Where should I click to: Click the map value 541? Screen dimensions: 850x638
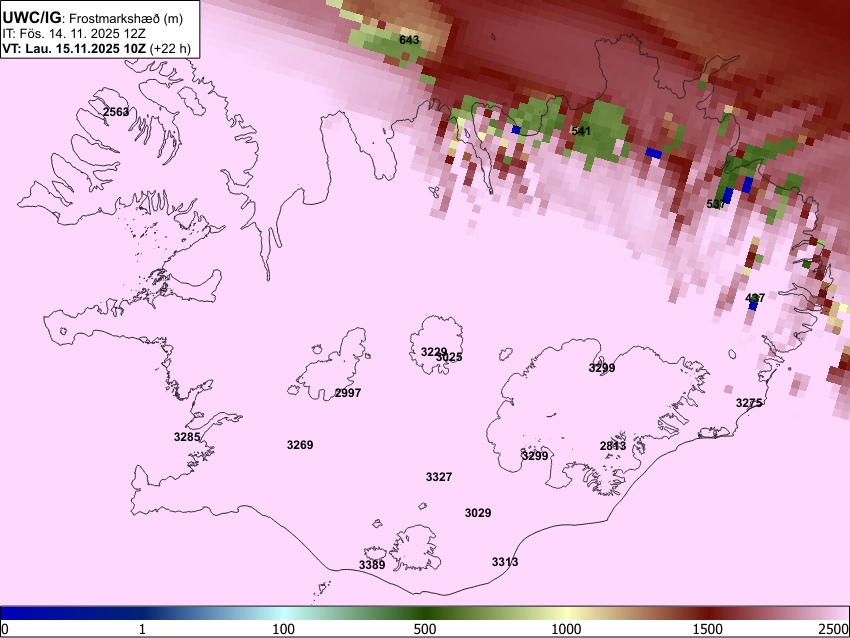pyautogui.click(x=581, y=131)
